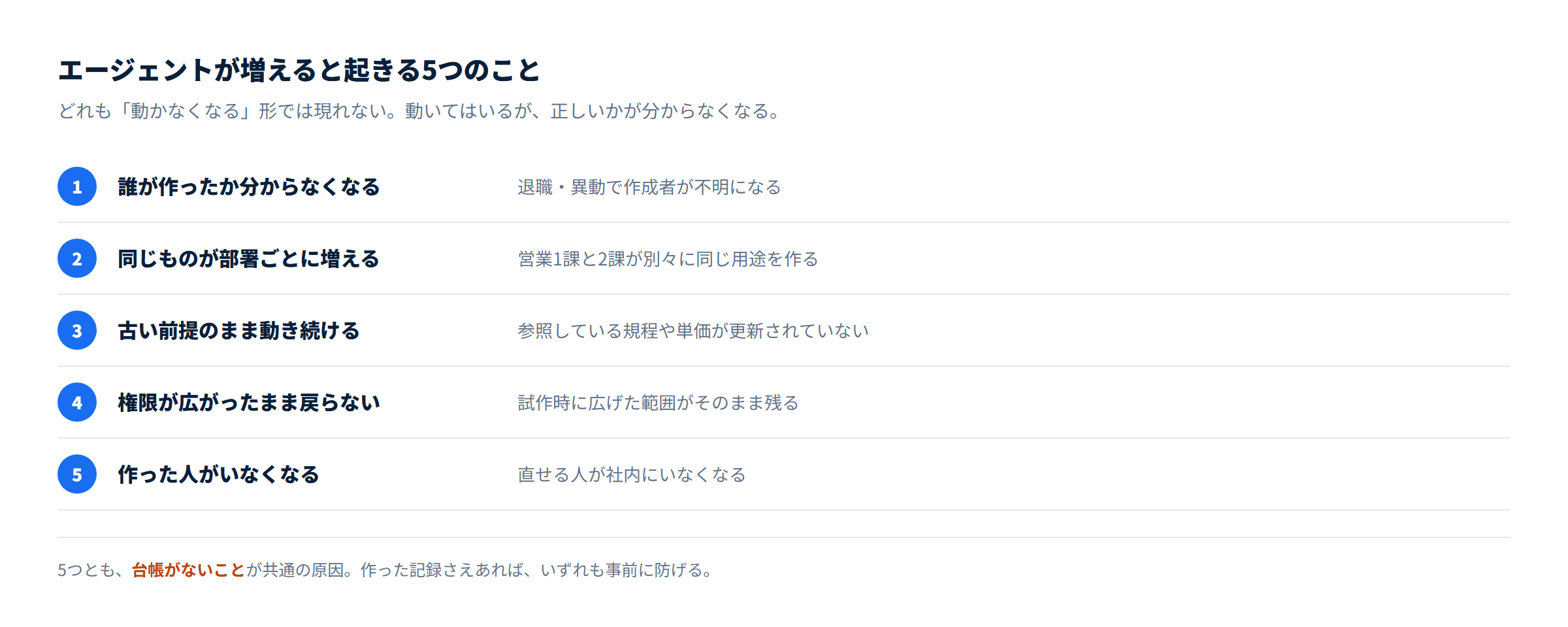Viewport: 1568px width, 627px height.
Task: Click the highlighted text 台帳がないこと
Action: coord(188,570)
